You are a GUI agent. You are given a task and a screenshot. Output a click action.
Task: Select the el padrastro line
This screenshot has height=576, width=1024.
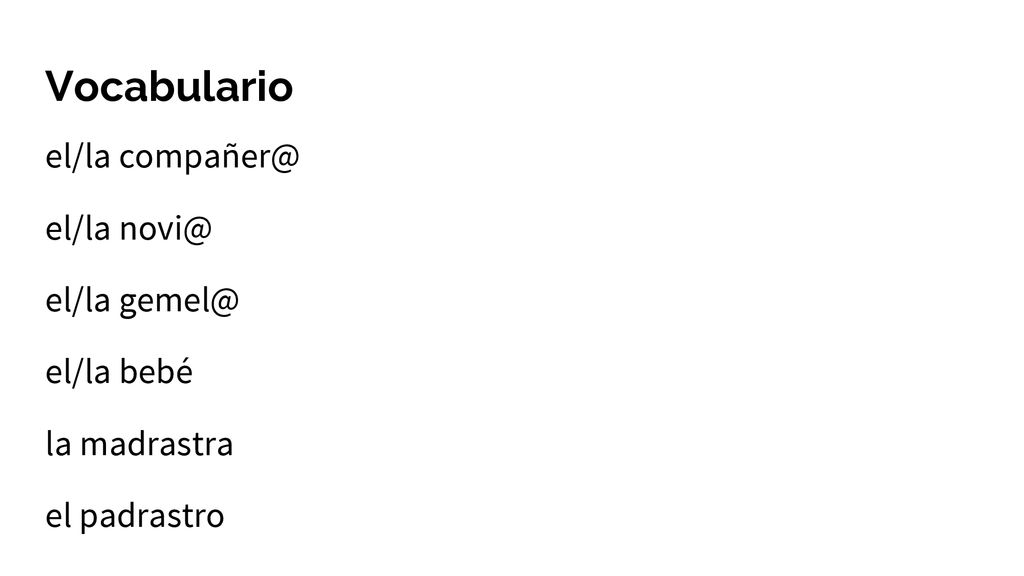(x=135, y=517)
